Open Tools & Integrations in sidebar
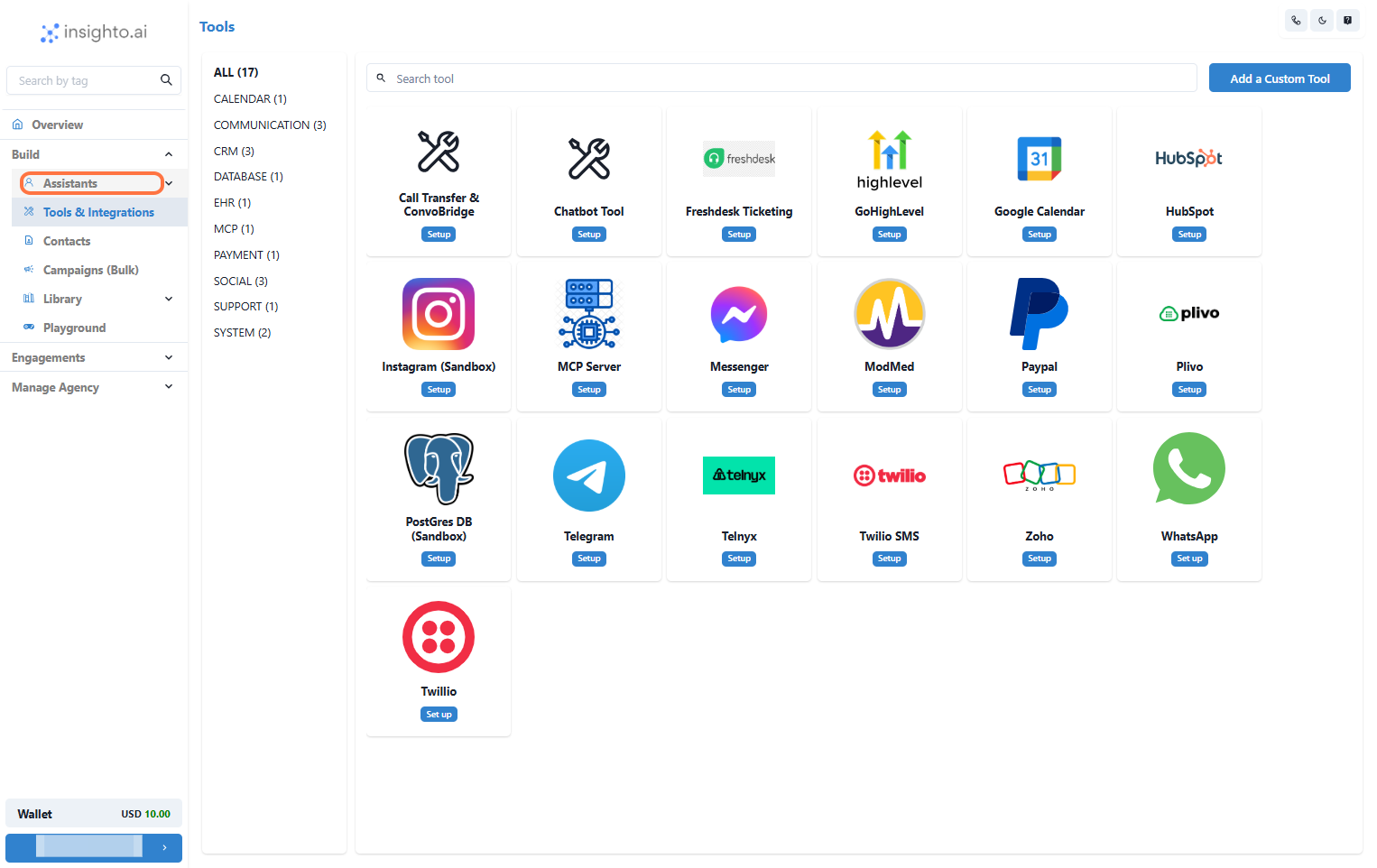This screenshot has height=868, width=1377. click(99, 212)
